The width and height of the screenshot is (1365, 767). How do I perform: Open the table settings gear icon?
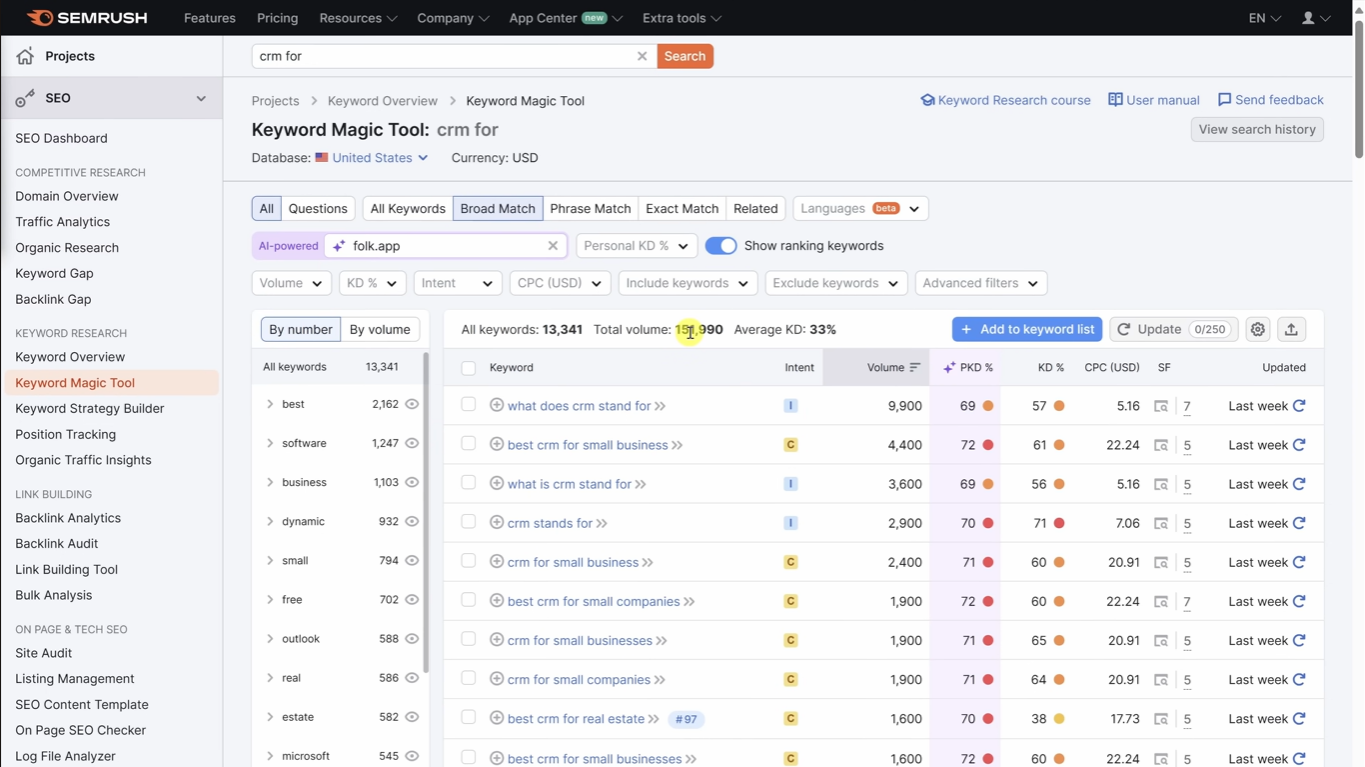pyautogui.click(x=1257, y=328)
